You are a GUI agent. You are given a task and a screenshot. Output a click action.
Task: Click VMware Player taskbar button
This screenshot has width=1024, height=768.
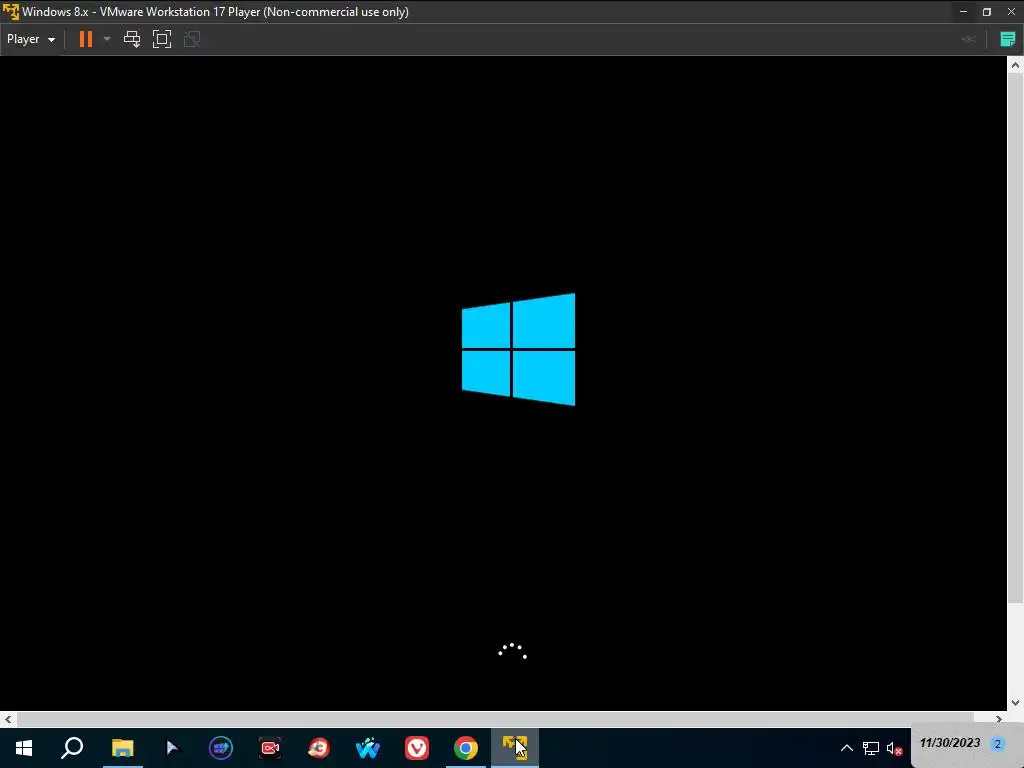(515, 748)
